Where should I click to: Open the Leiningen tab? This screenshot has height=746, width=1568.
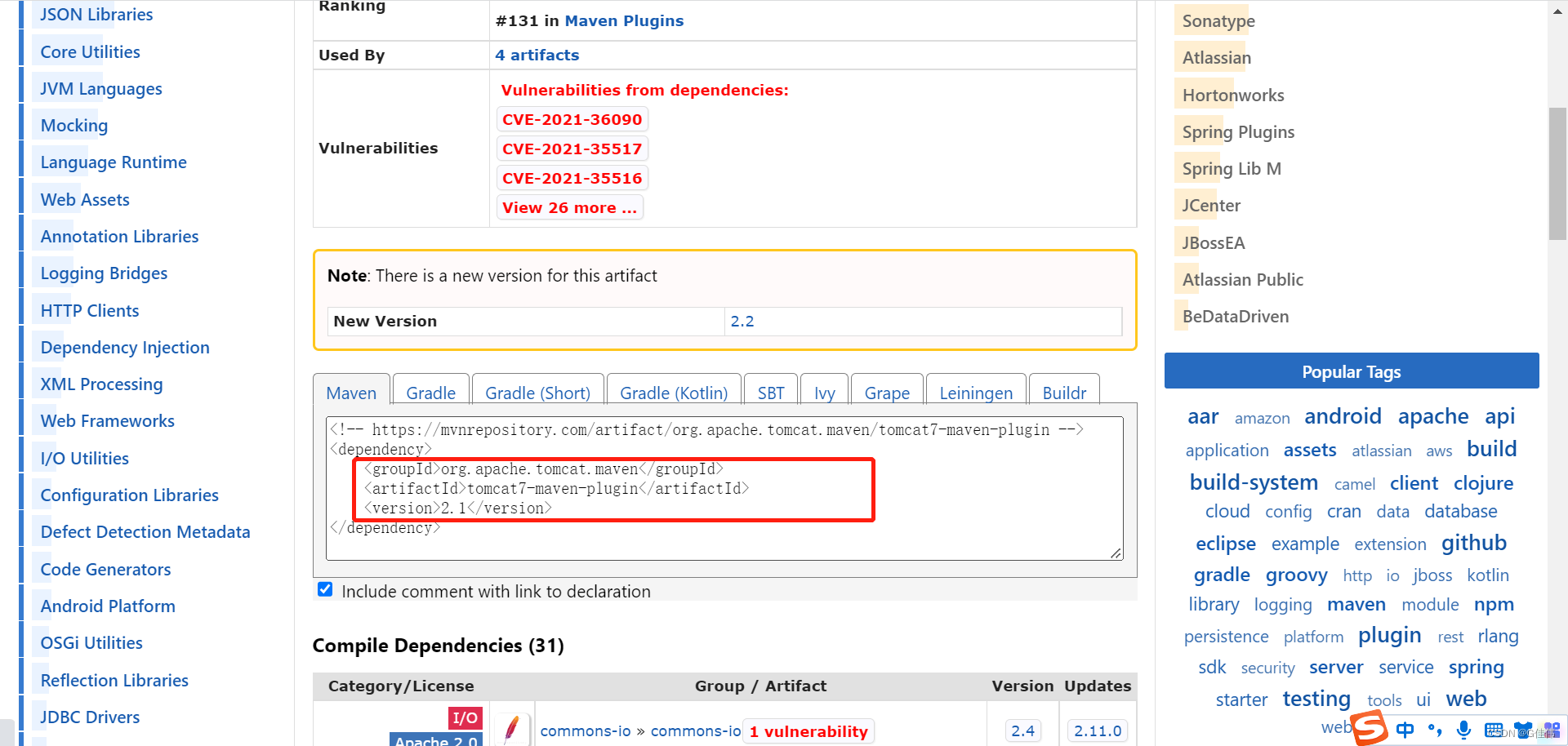pyautogui.click(x=976, y=393)
